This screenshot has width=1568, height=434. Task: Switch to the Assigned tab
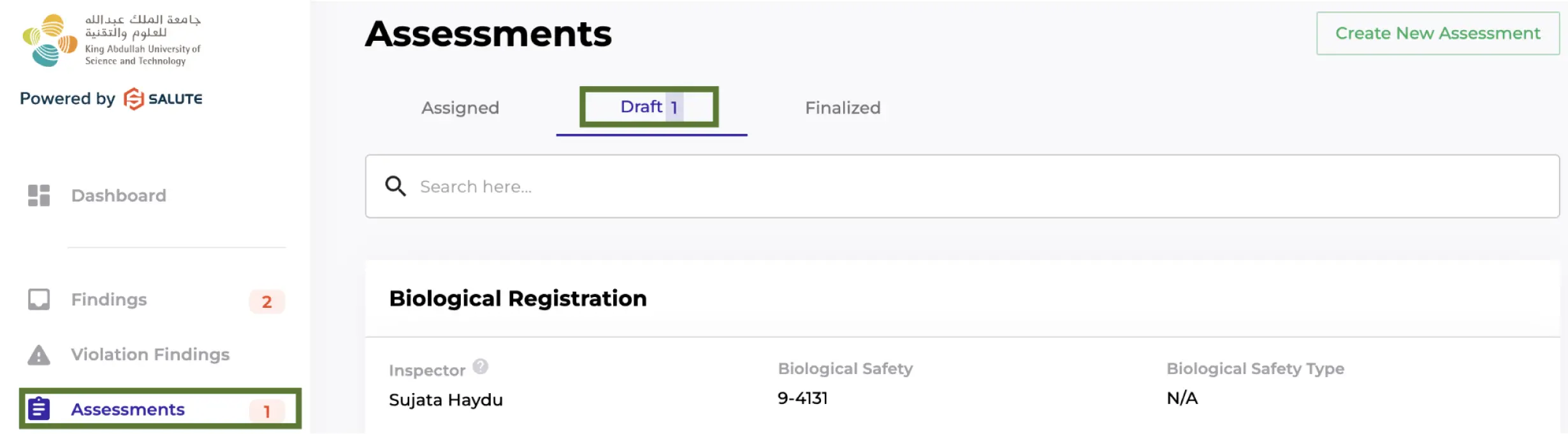coord(460,108)
